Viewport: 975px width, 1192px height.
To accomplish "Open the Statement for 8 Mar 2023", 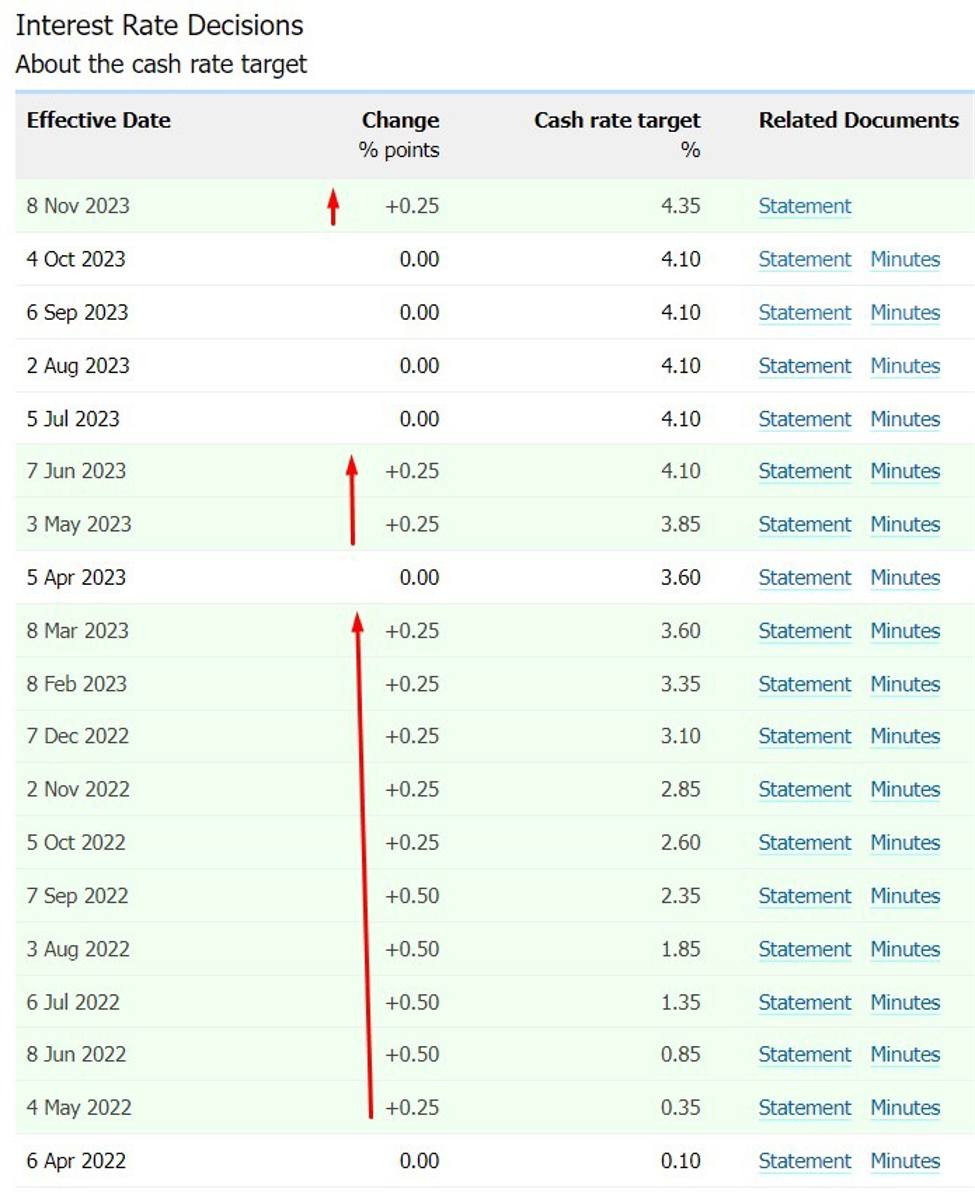I will 805,631.
